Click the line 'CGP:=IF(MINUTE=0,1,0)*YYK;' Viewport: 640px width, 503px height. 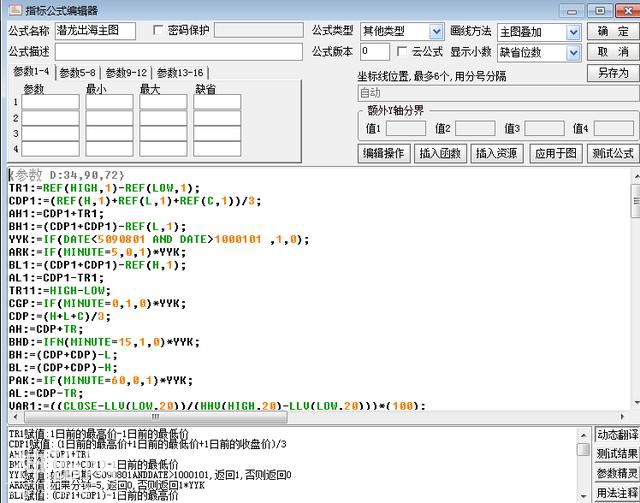coord(97,304)
